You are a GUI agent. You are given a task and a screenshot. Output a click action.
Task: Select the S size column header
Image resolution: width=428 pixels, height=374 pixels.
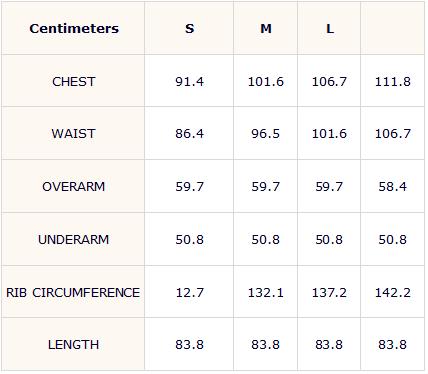189,29
